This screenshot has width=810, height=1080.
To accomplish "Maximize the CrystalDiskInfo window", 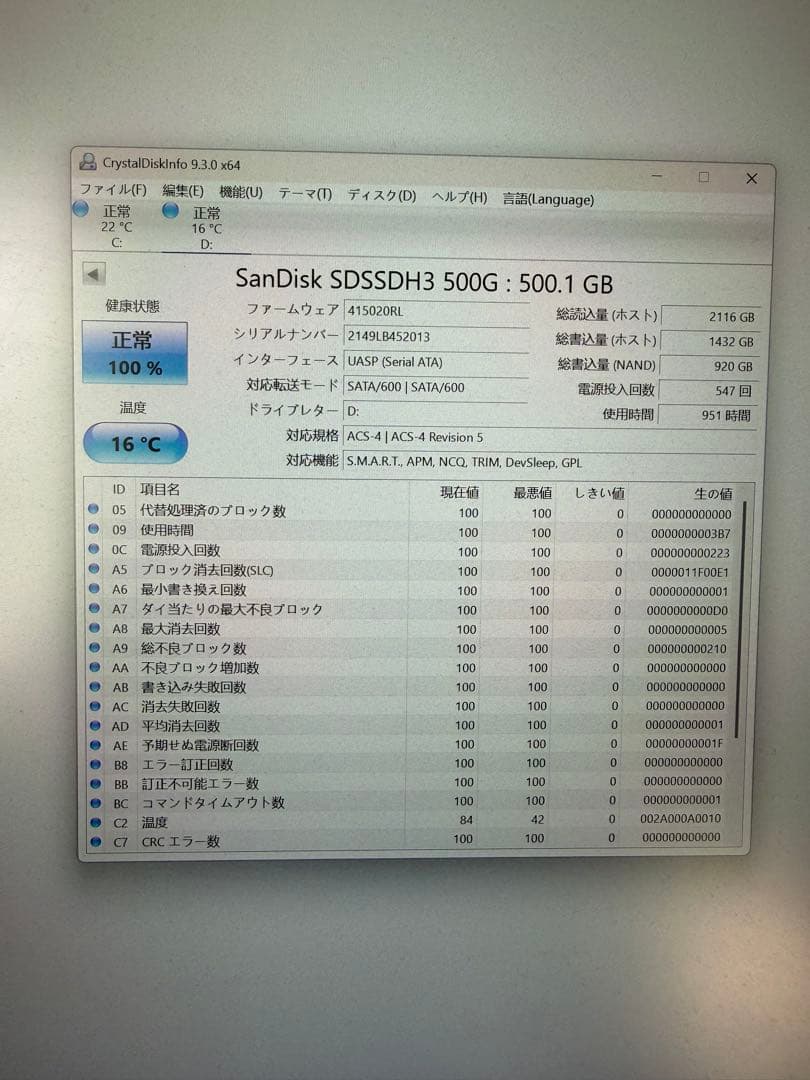I will [x=703, y=177].
